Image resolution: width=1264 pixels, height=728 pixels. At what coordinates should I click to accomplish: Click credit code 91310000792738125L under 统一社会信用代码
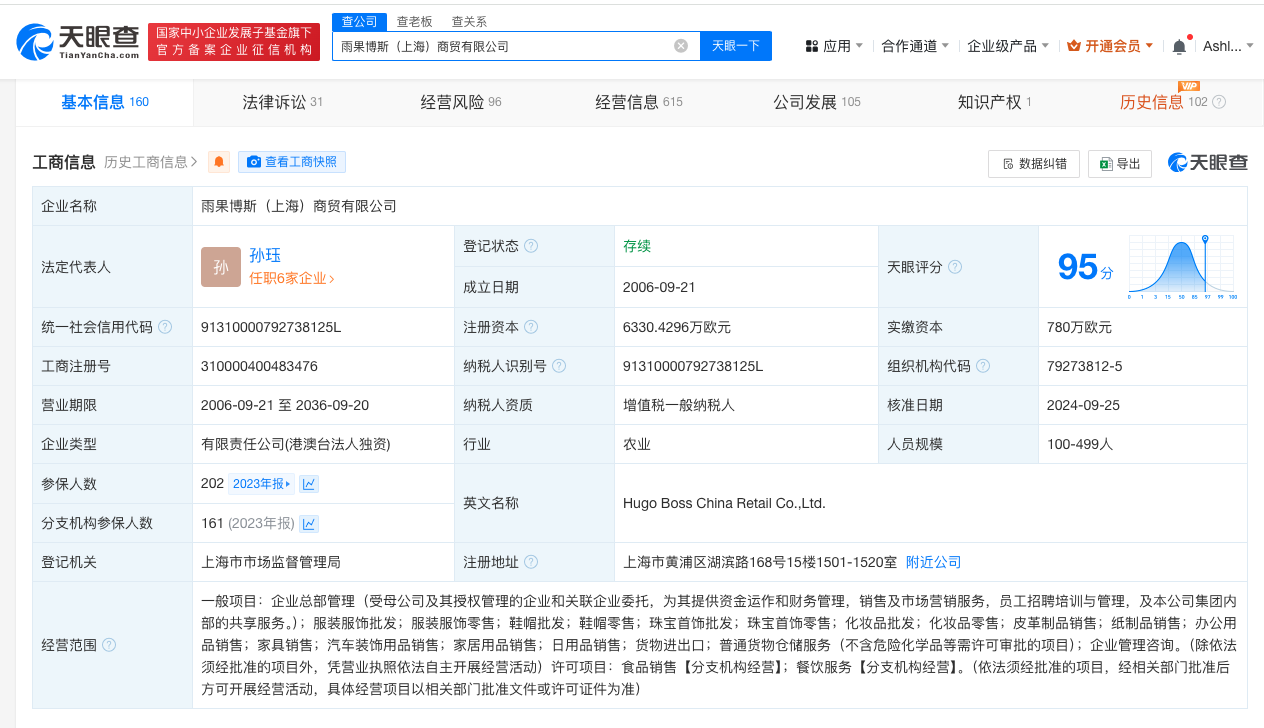(271, 327)
